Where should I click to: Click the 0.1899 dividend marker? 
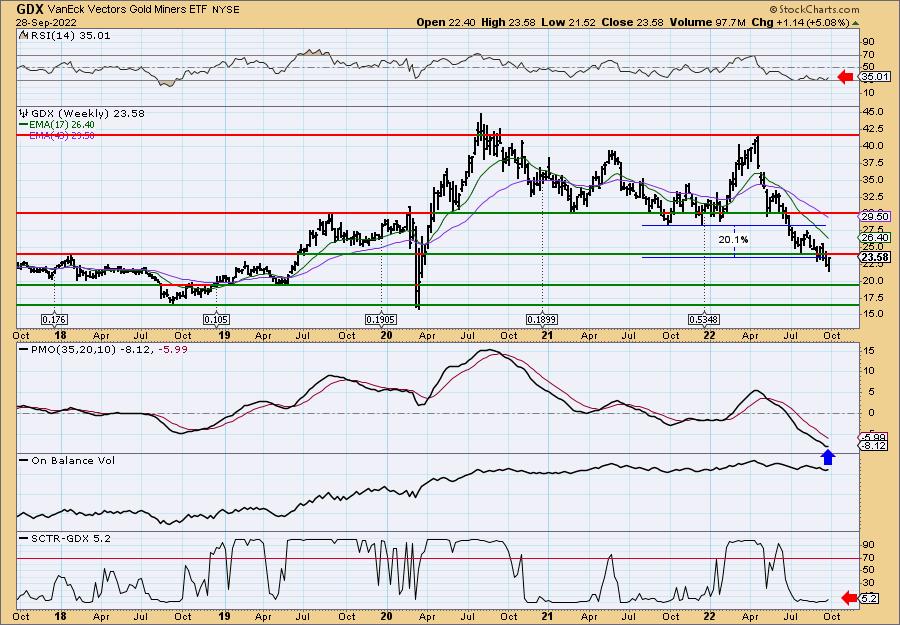click(542, 319)
